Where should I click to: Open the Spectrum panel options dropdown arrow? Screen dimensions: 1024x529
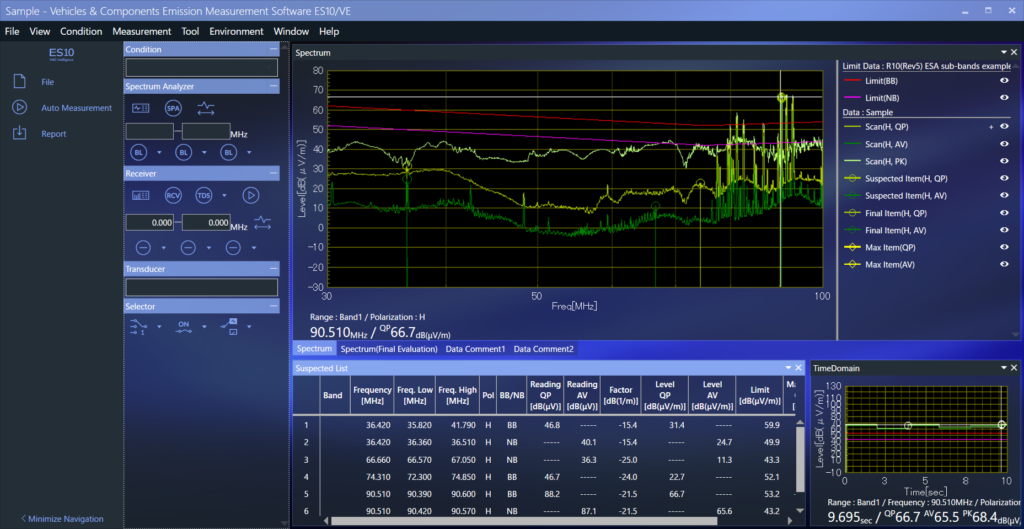(x=1004, y=52)
